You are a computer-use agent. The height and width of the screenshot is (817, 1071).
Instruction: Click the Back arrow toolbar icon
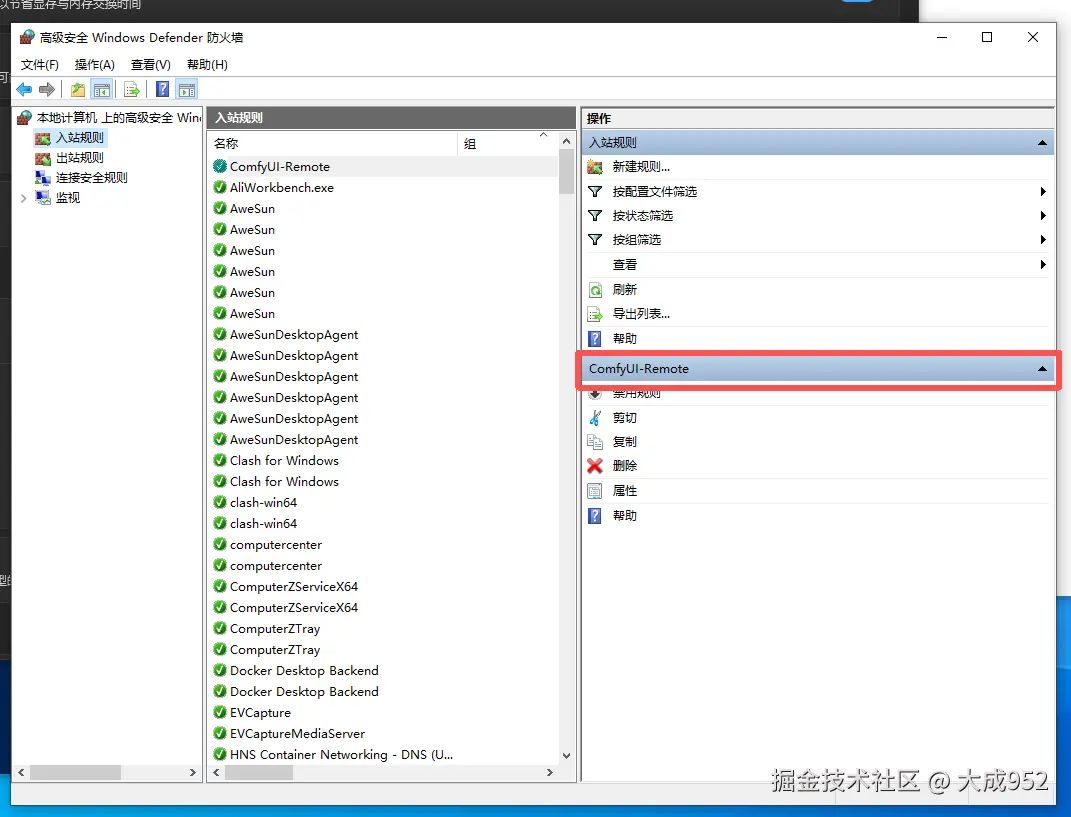(x=24, y=89)
